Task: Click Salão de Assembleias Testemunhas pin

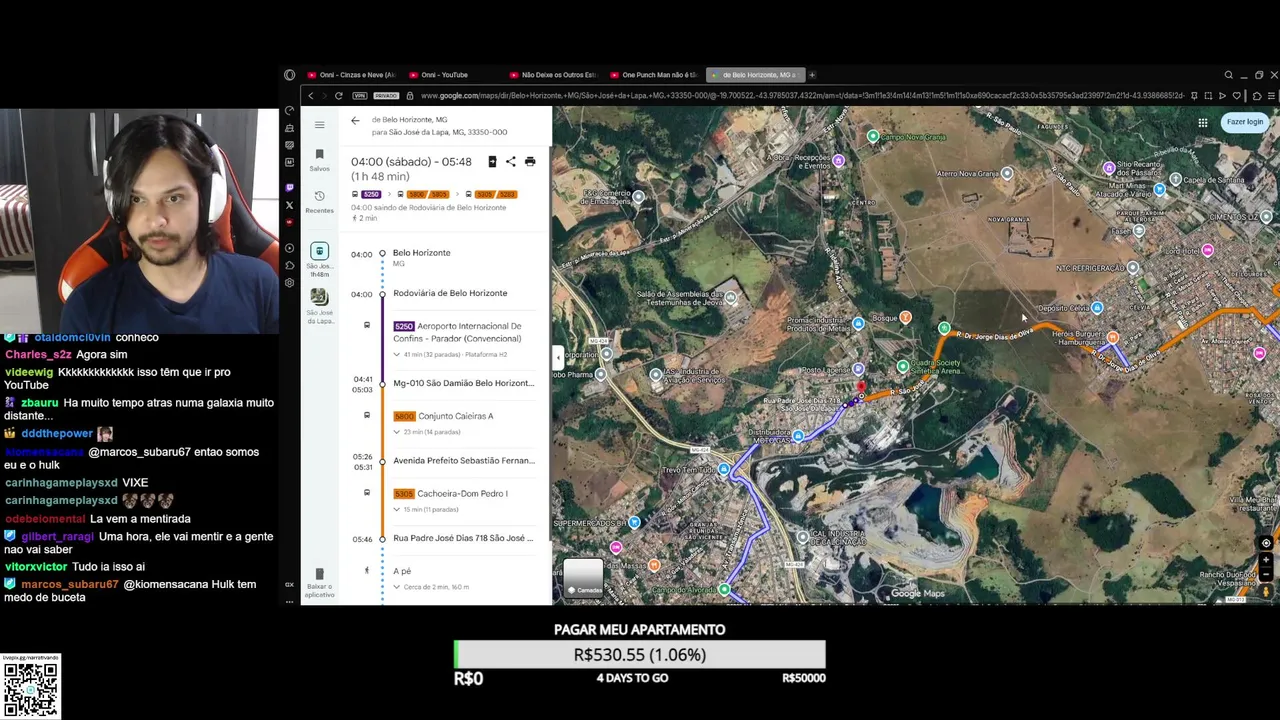Action: tap(731, 296)
